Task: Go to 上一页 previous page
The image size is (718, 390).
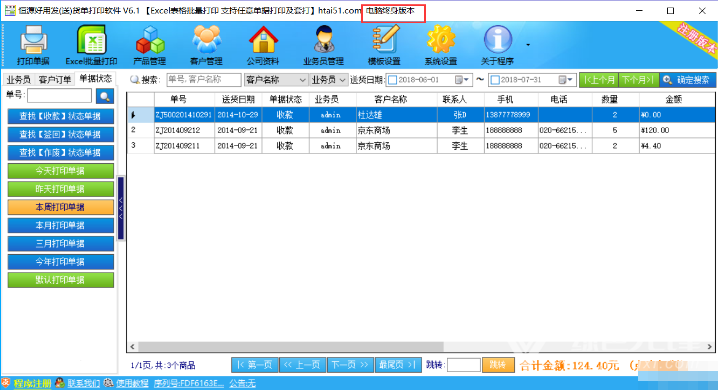Action: [x=303, y=365]
